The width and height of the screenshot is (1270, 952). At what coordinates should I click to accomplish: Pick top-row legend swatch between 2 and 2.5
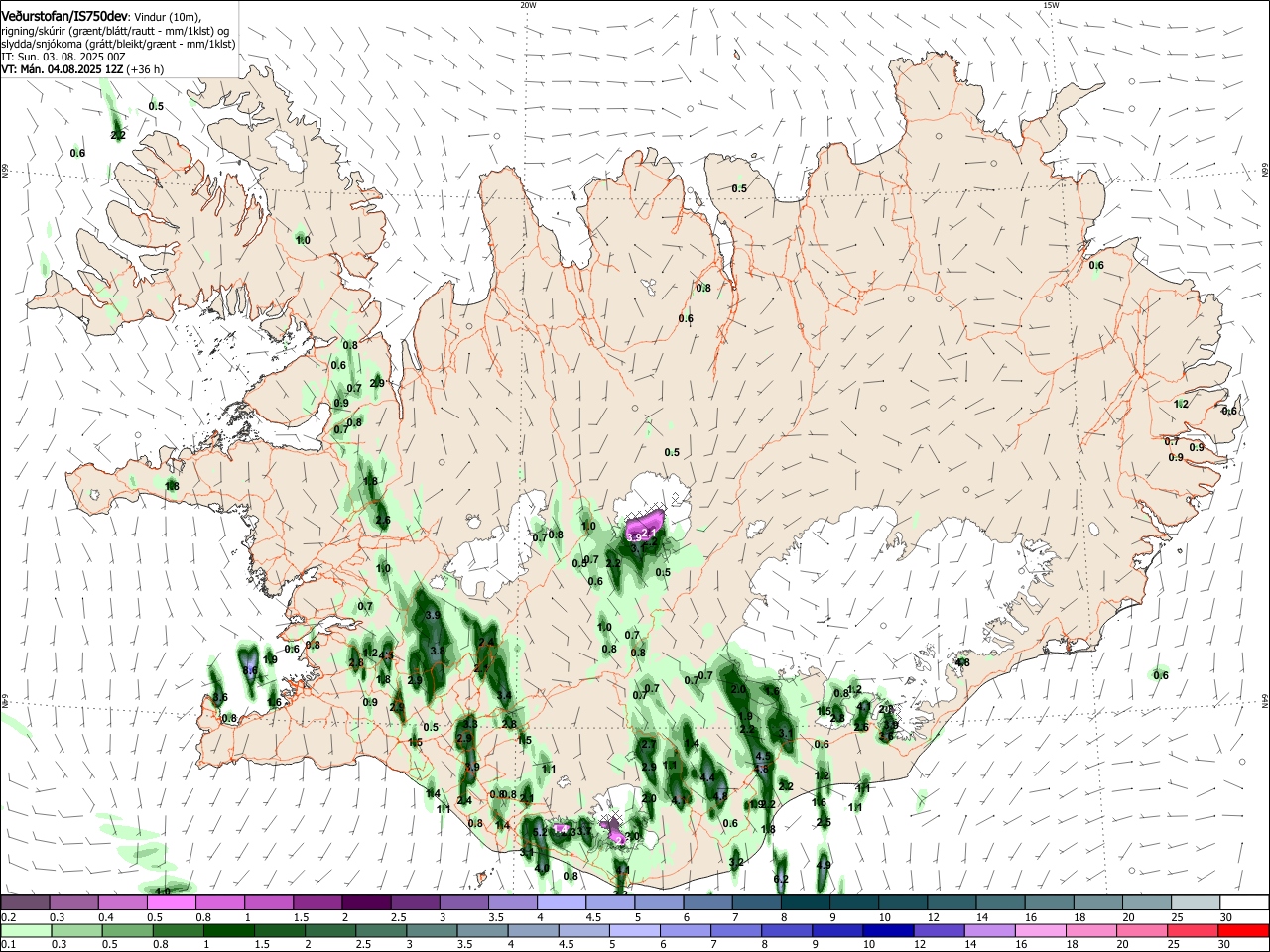click(x=365, y=902)
